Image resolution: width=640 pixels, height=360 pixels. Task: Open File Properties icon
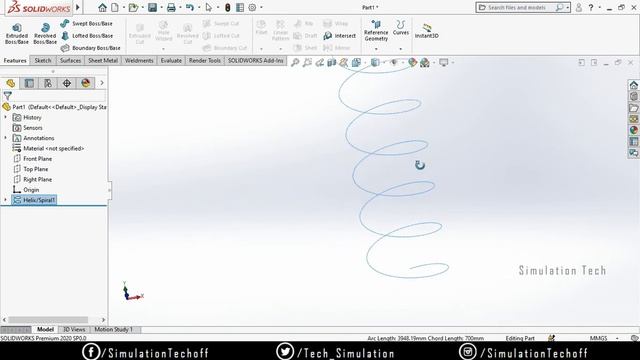pyautogui.click(x=240, y=7)
